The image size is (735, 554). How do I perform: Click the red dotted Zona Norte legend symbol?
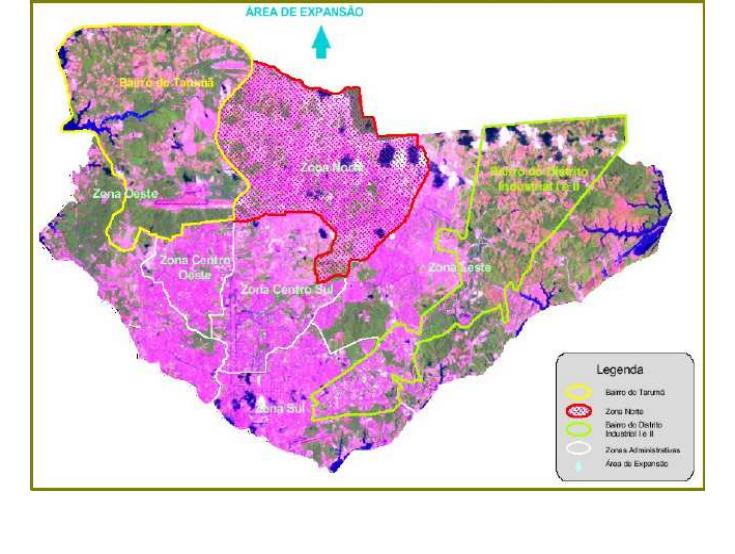580,411
